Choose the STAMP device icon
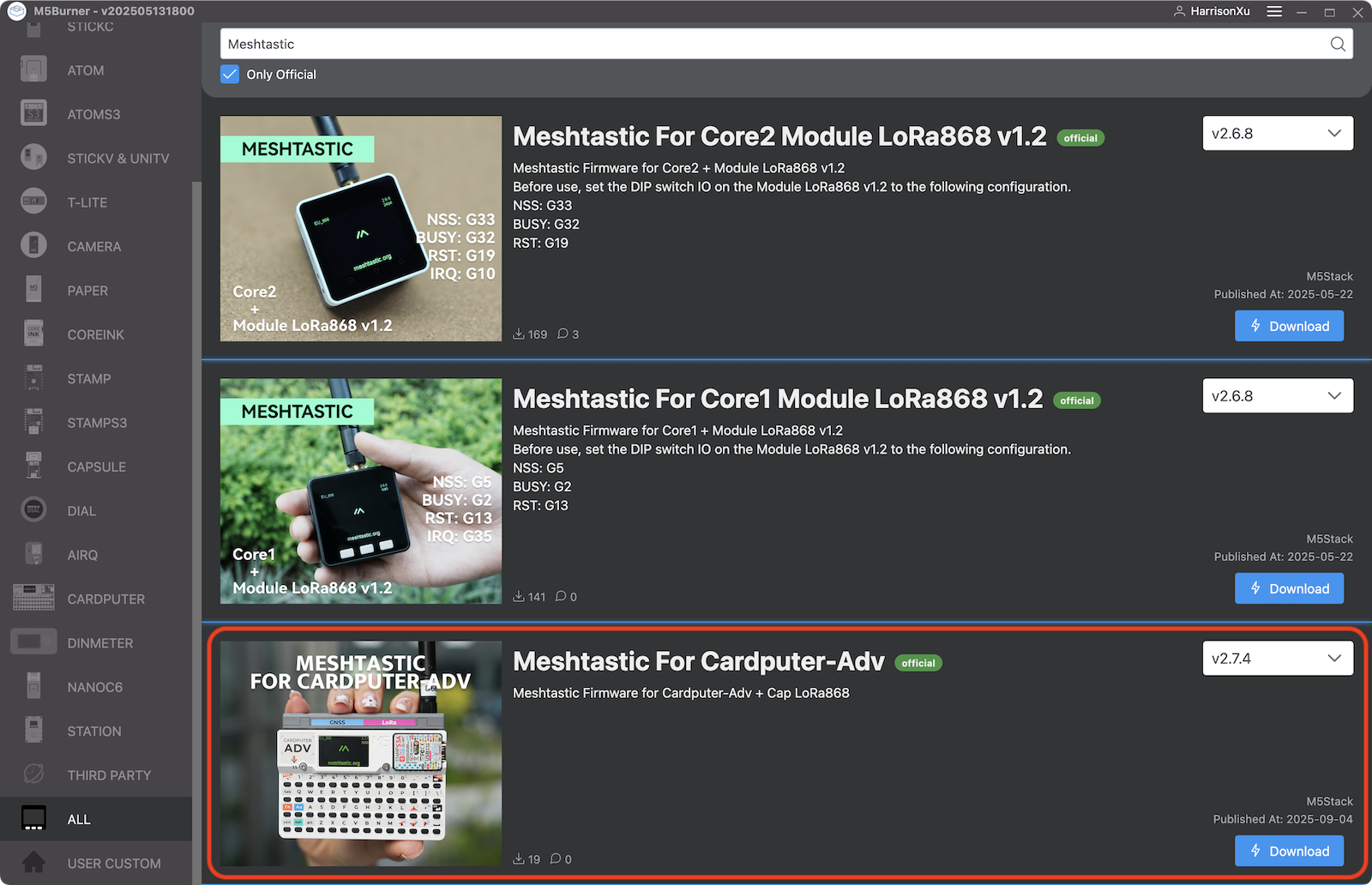 coord(33,378)
